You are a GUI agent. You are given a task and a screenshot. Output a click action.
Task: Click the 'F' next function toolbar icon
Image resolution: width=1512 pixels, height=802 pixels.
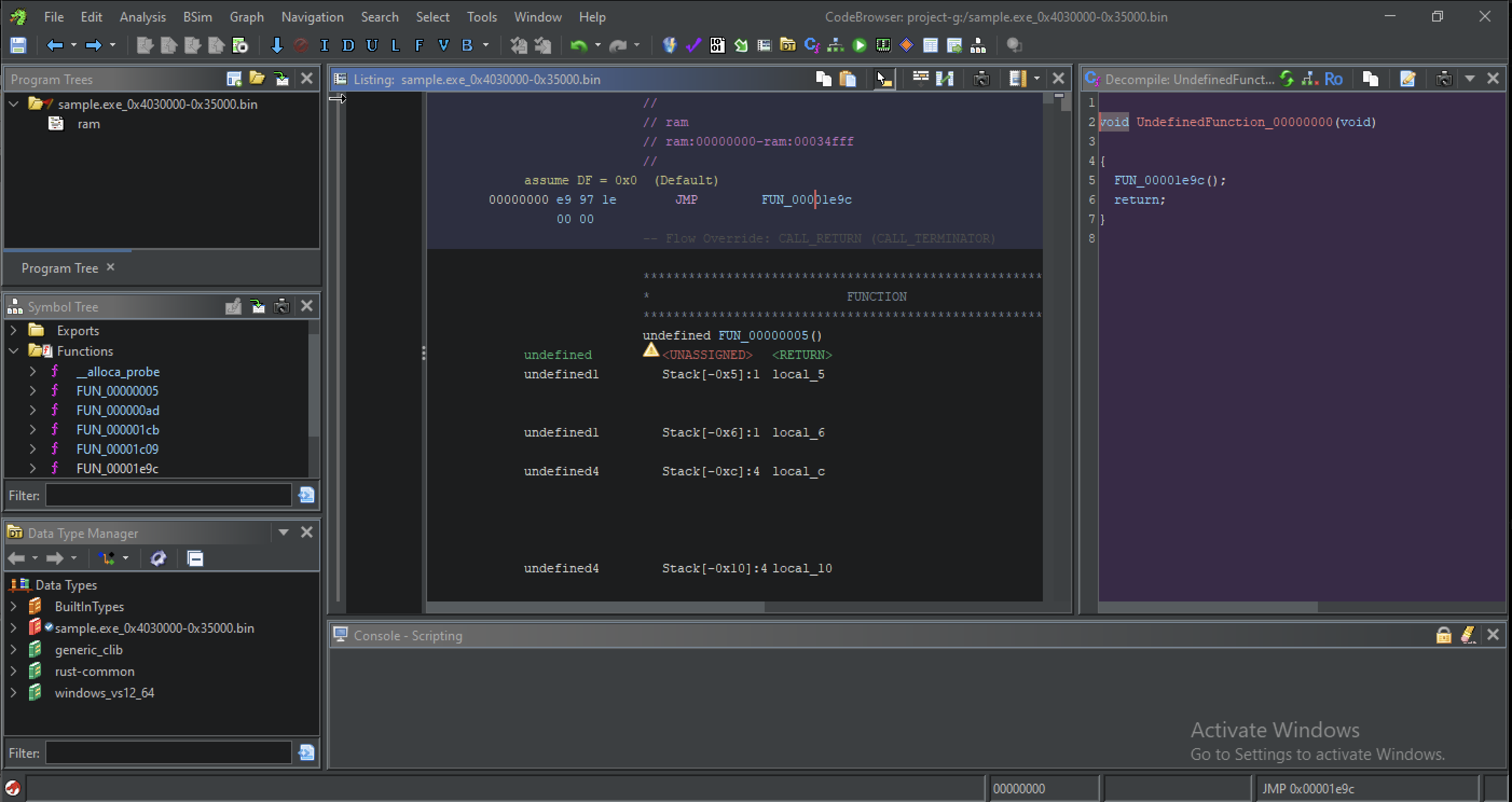click(419, 45)
